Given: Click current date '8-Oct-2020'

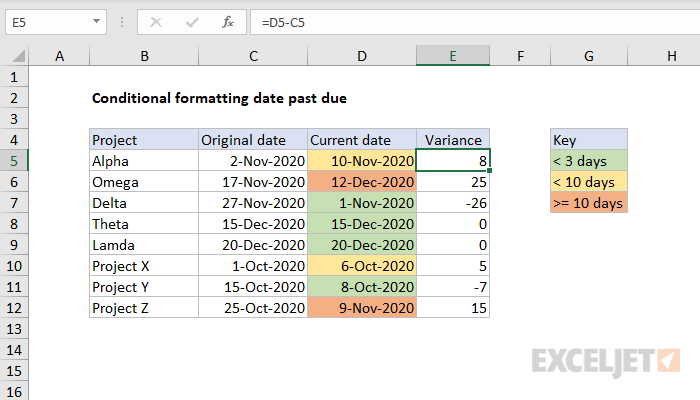Looking at the screenshot, I should [362, 287].
